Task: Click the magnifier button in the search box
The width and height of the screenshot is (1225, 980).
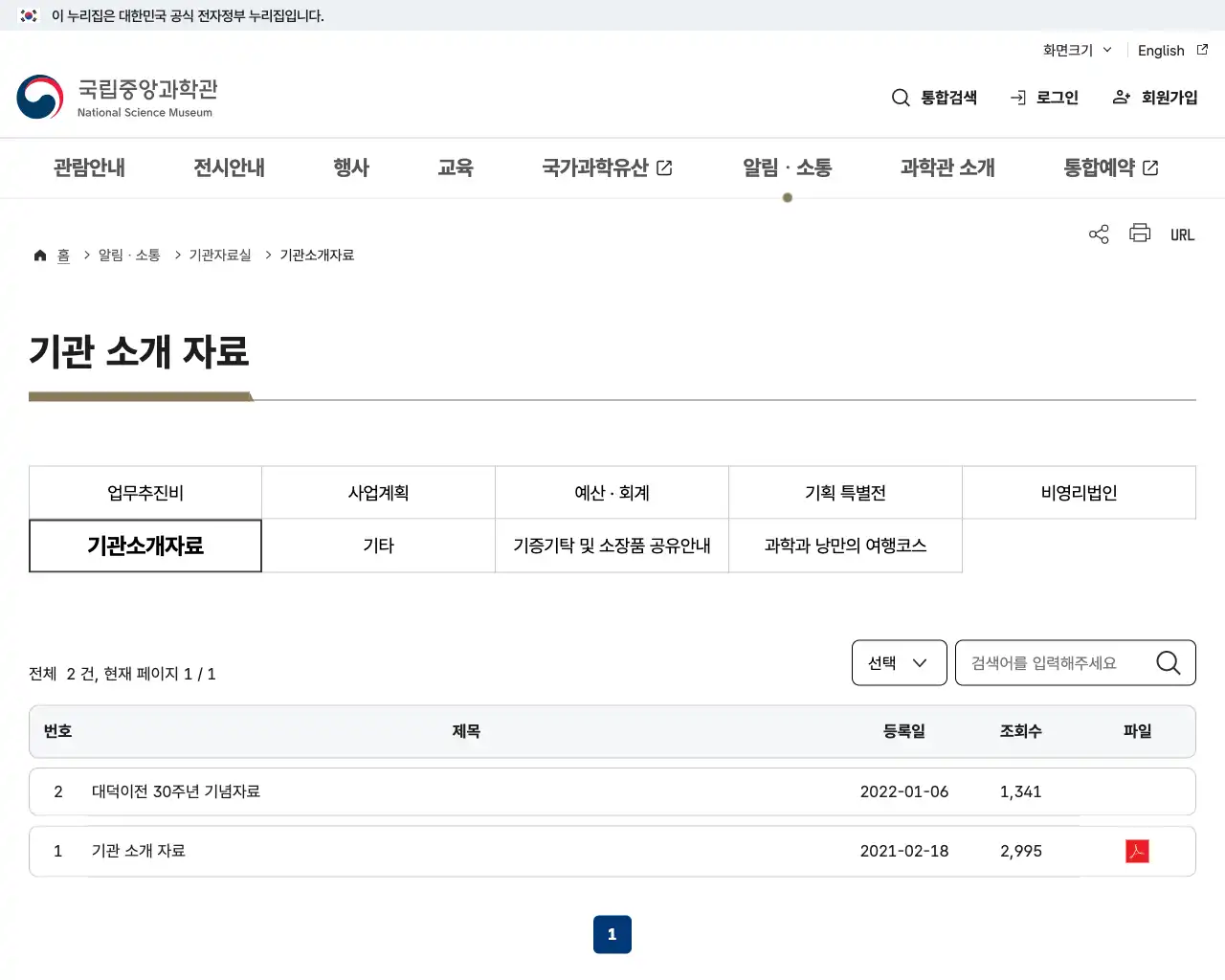Action: (1168, 662)
